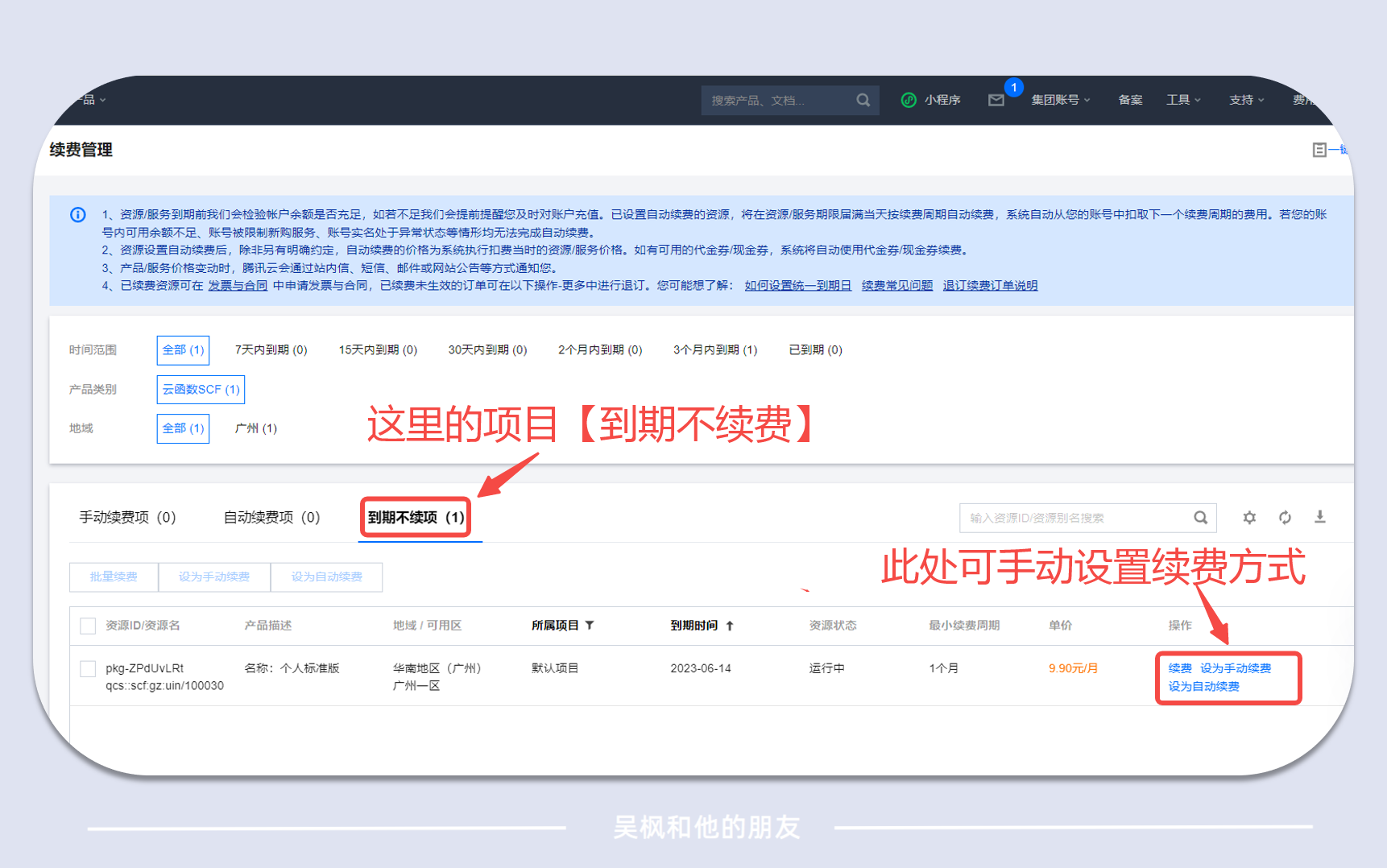1387x868 pixels.
Task: Expand the 支持 dropdown menu
Action: click(1246, 100)
